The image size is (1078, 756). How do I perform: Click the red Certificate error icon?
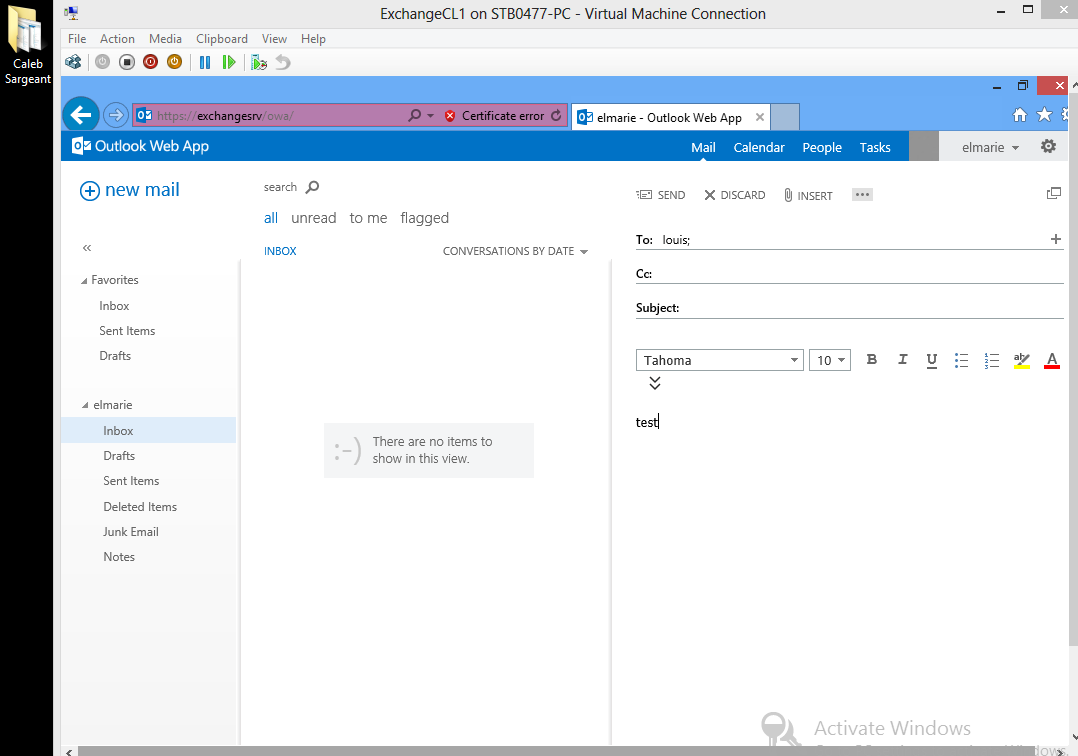click(x=450, y=115)
